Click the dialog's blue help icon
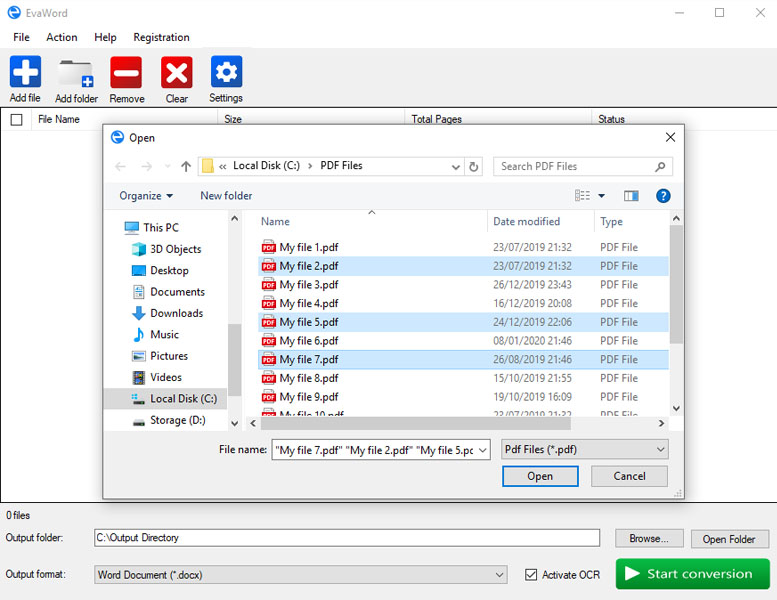Screen dimensions: 777x600 coord(663,196)
